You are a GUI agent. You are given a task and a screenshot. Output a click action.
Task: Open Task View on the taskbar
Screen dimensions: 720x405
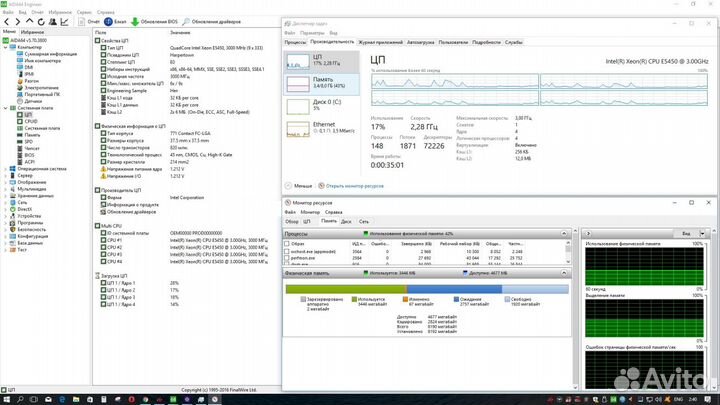tap(34, 399)
